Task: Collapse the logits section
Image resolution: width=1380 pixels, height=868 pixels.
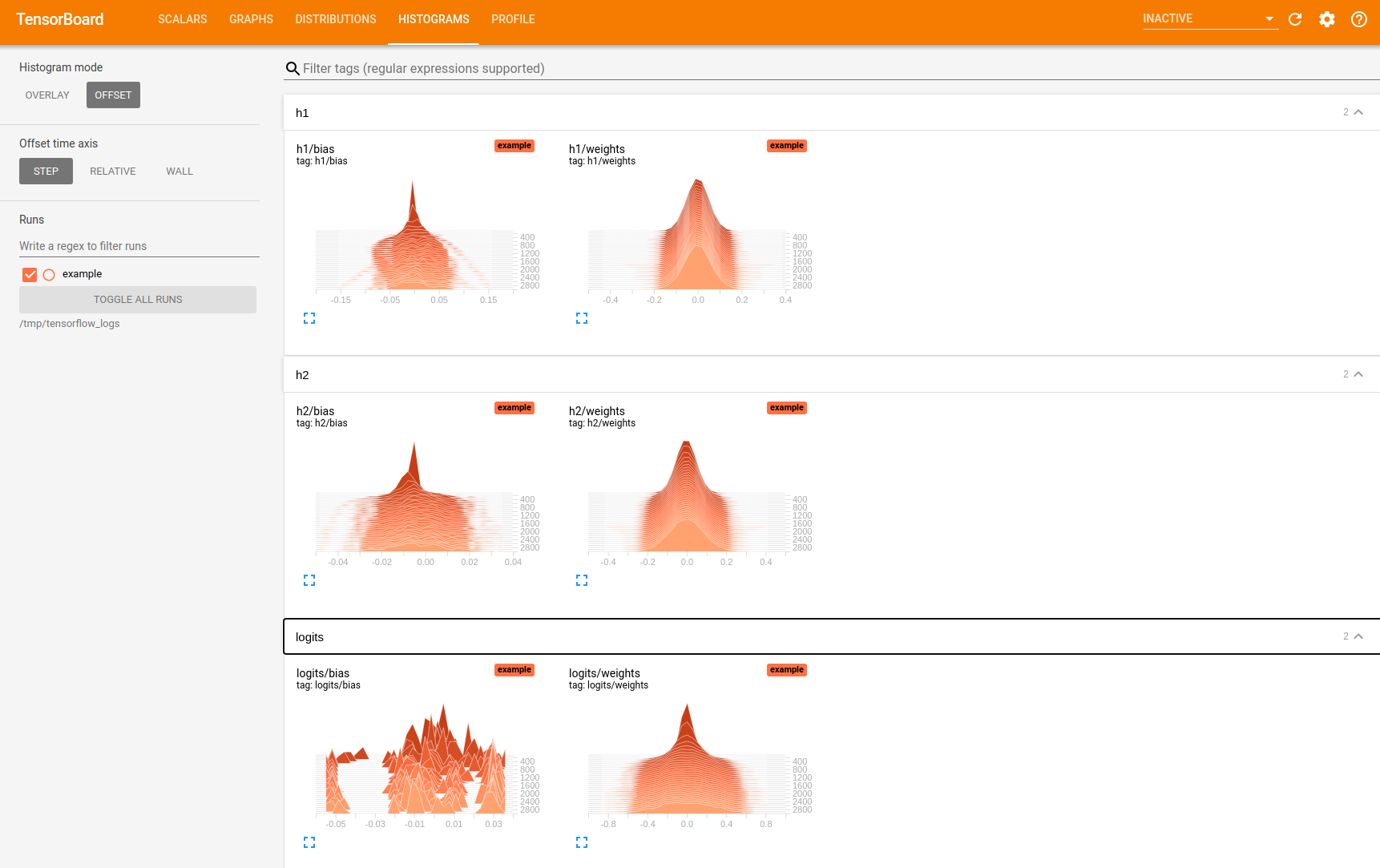Action: 1358,636
